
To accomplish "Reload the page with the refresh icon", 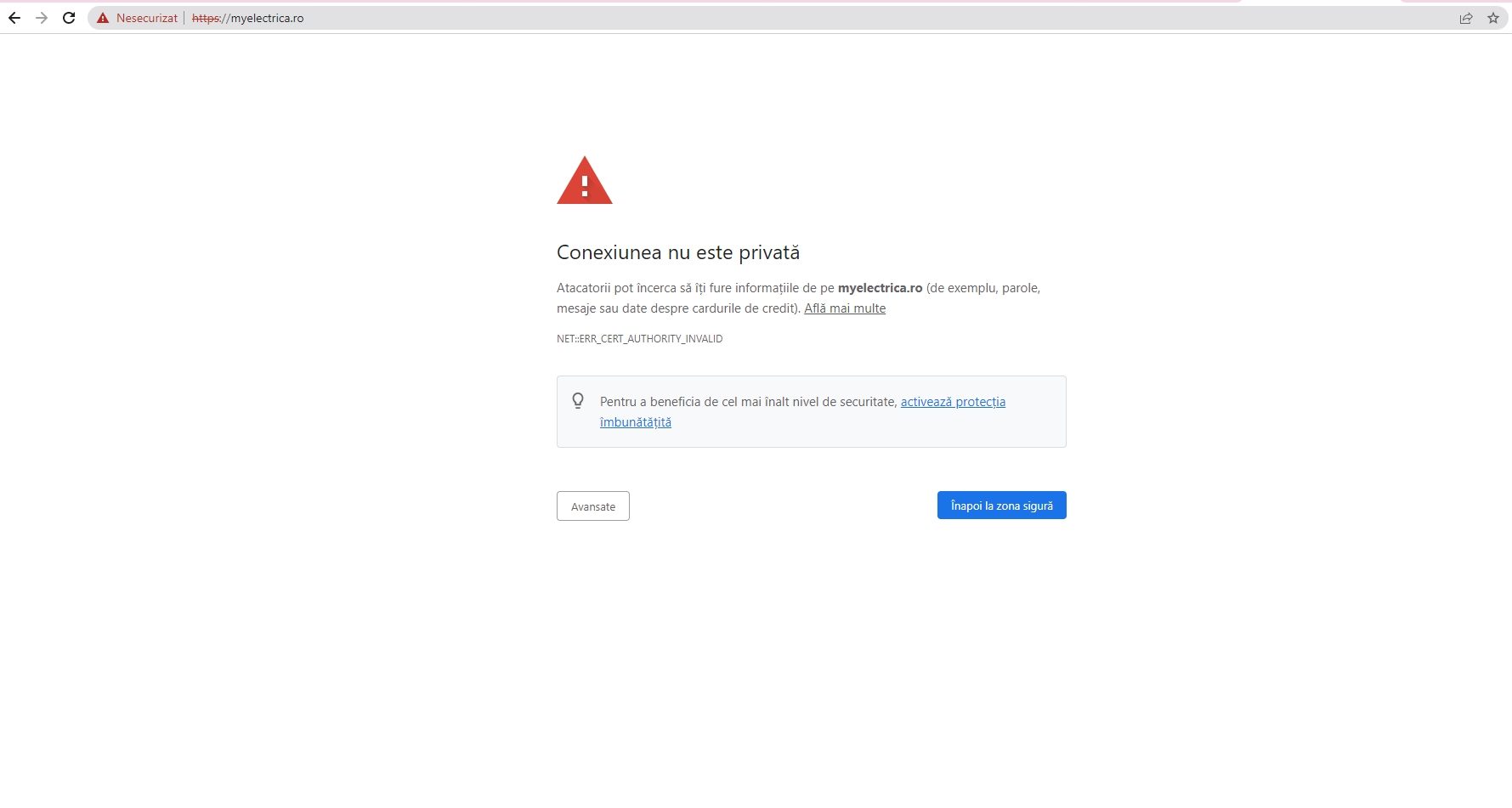I will (69, 18).
